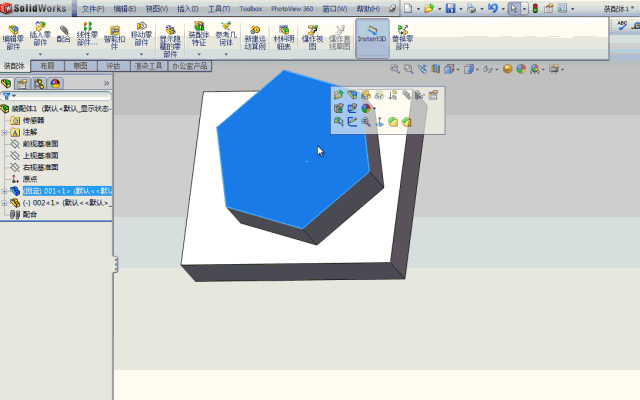The image size is (640, 400).
Task: Switch to DisplayManager panel tab
Action: click(x=55, y=84)
